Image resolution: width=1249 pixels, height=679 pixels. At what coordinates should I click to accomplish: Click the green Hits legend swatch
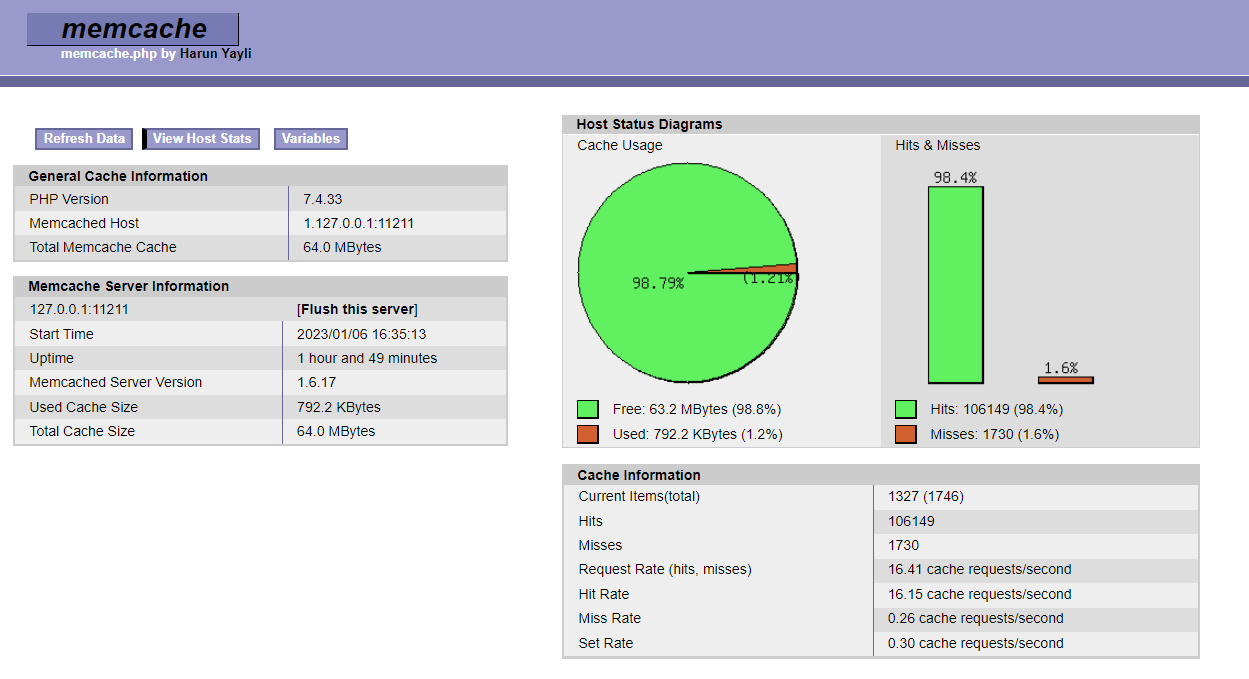click(906, 409)
